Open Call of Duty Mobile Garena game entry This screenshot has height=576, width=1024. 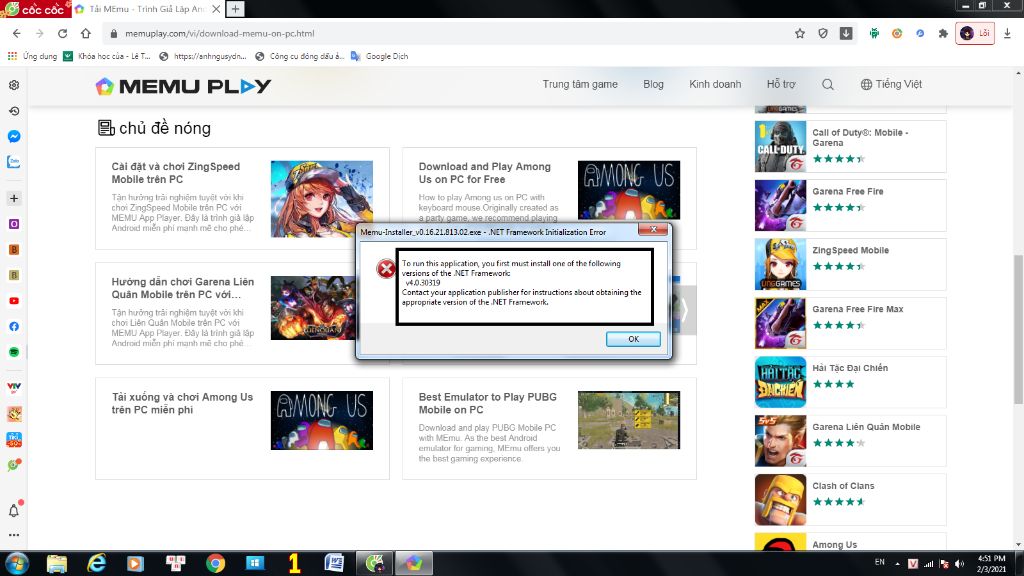850,146
